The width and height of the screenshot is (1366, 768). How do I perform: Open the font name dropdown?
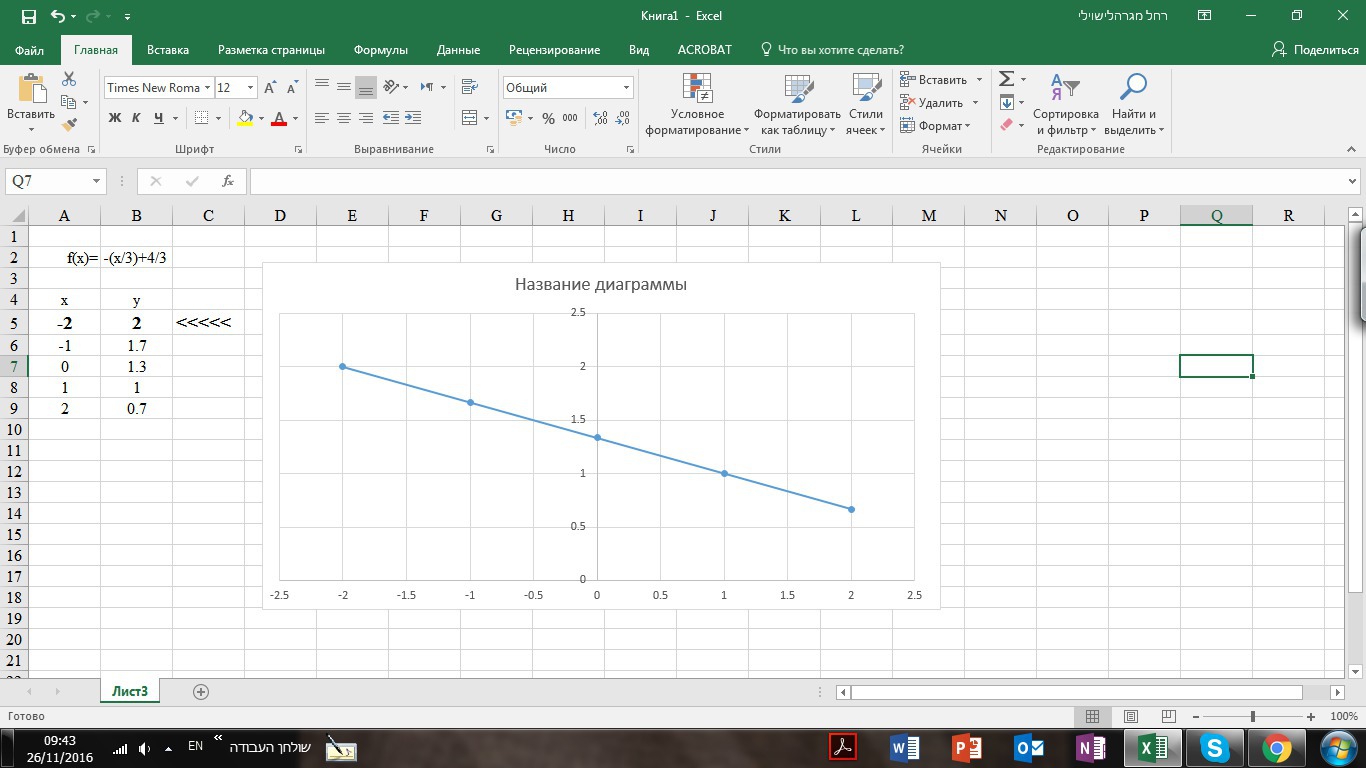[x=208, y=88]
